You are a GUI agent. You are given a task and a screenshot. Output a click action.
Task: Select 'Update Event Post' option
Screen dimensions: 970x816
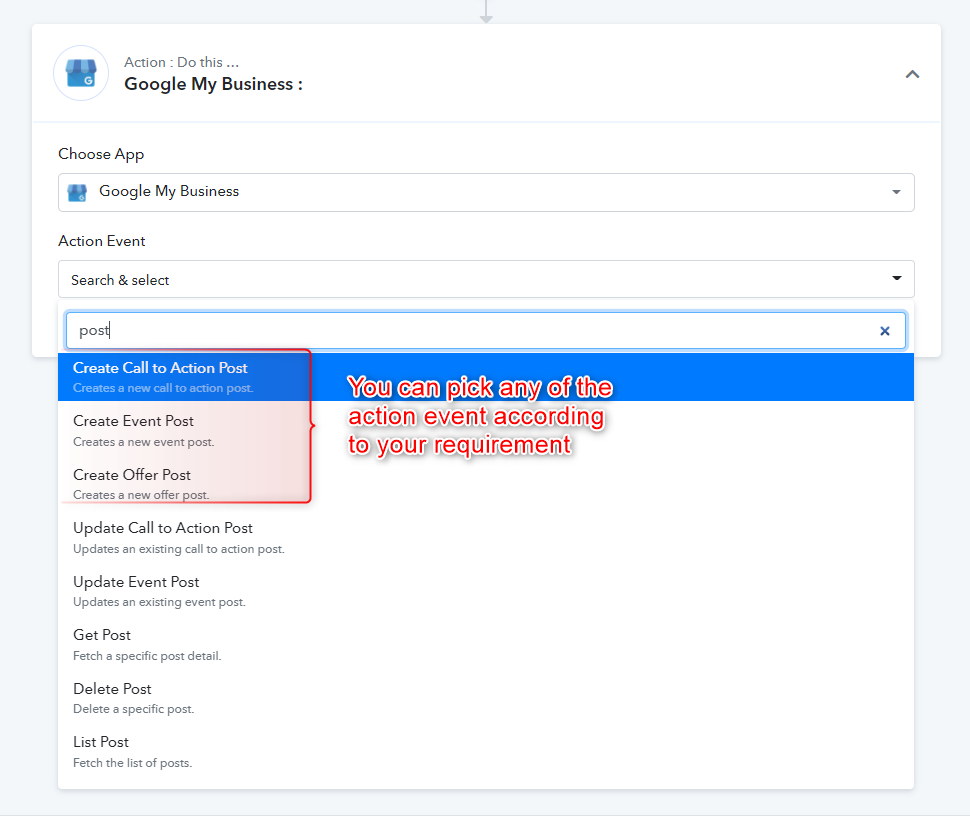tap(486, 591)
